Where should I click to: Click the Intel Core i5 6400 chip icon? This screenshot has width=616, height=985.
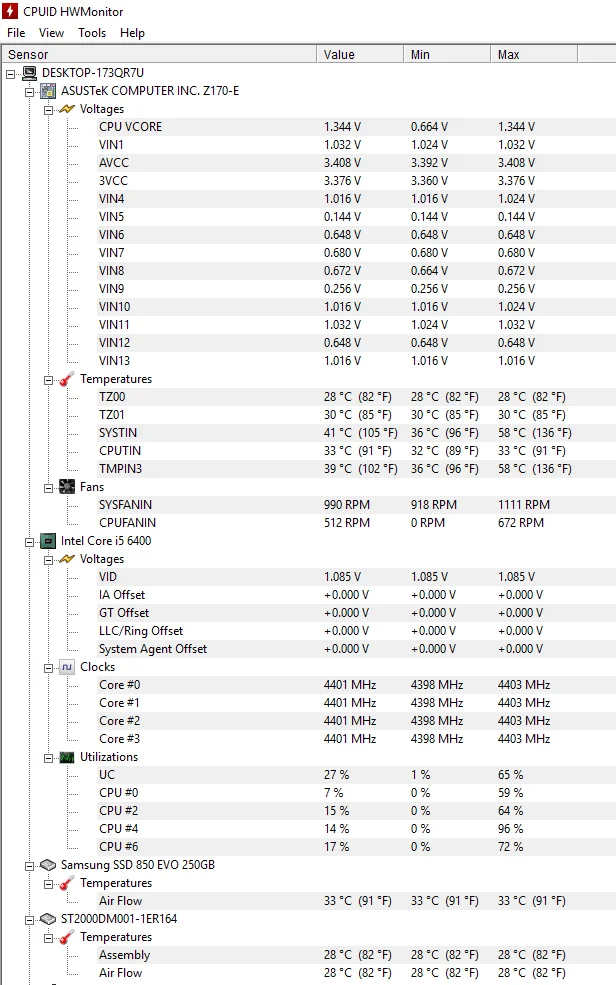point(48,541)
